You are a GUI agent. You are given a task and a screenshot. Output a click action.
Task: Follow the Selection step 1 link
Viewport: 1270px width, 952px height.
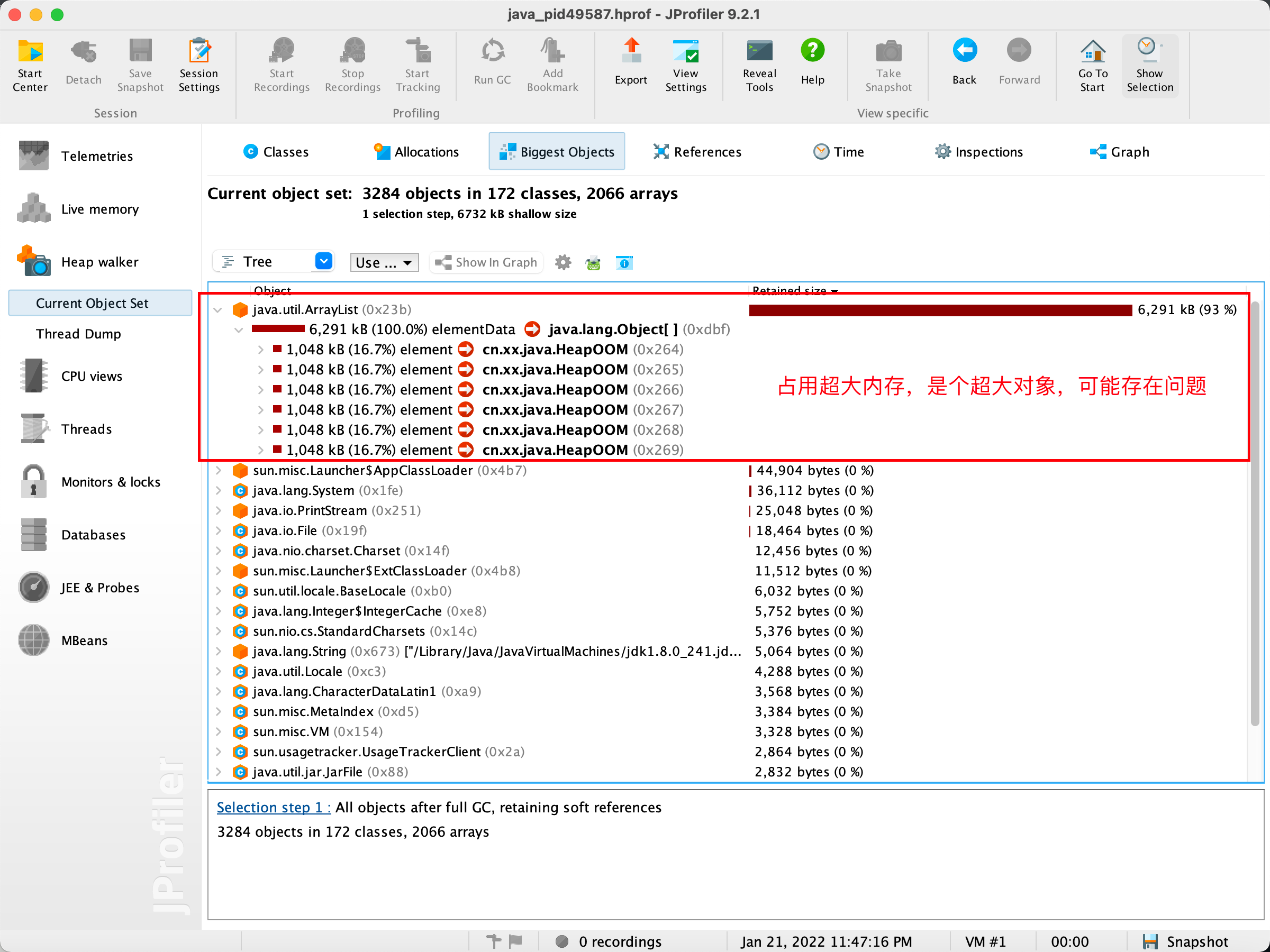click(x=273, y=808)
